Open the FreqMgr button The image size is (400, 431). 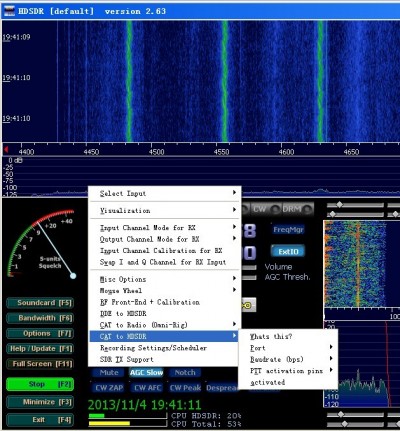288,229
